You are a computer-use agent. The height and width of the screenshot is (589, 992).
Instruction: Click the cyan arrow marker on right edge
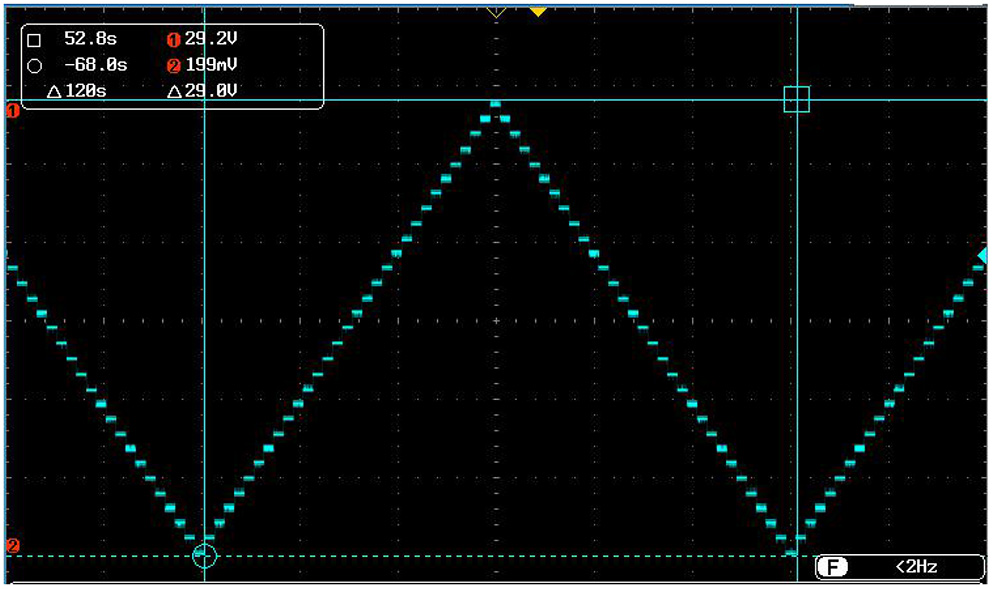(983, 257)
